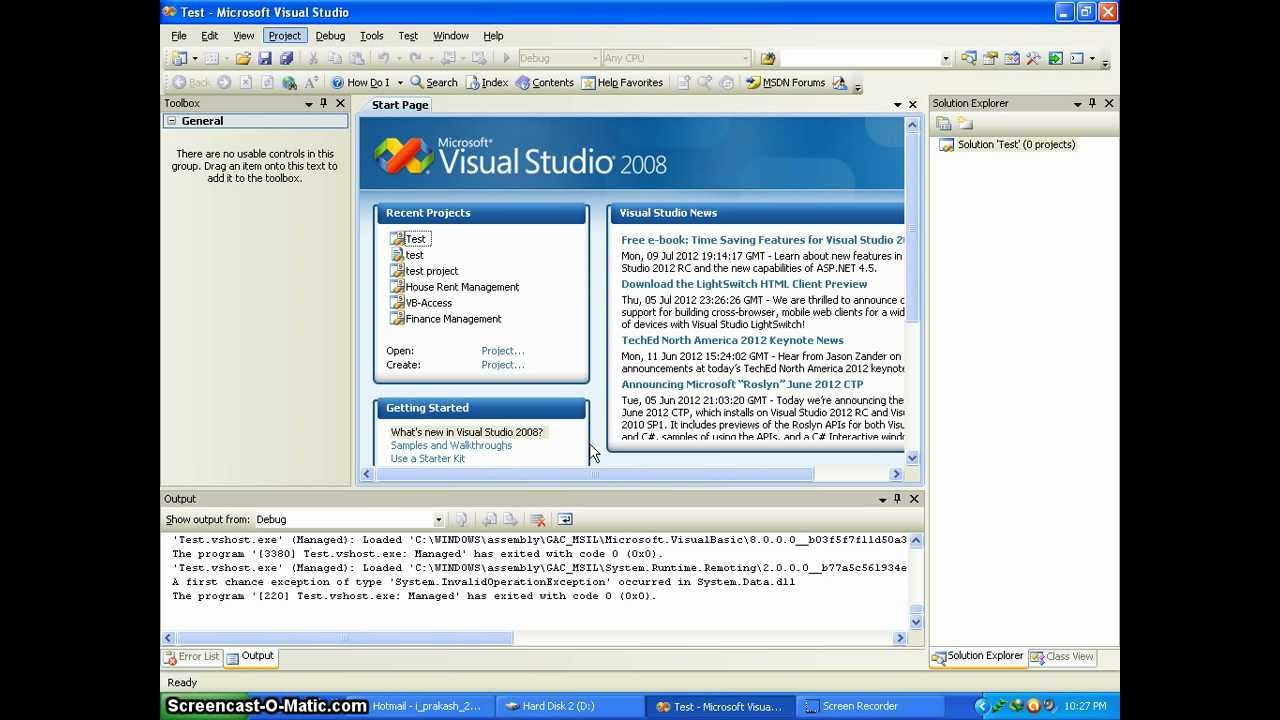Open Solution Explorer via toolbar icon

point(968,59)
